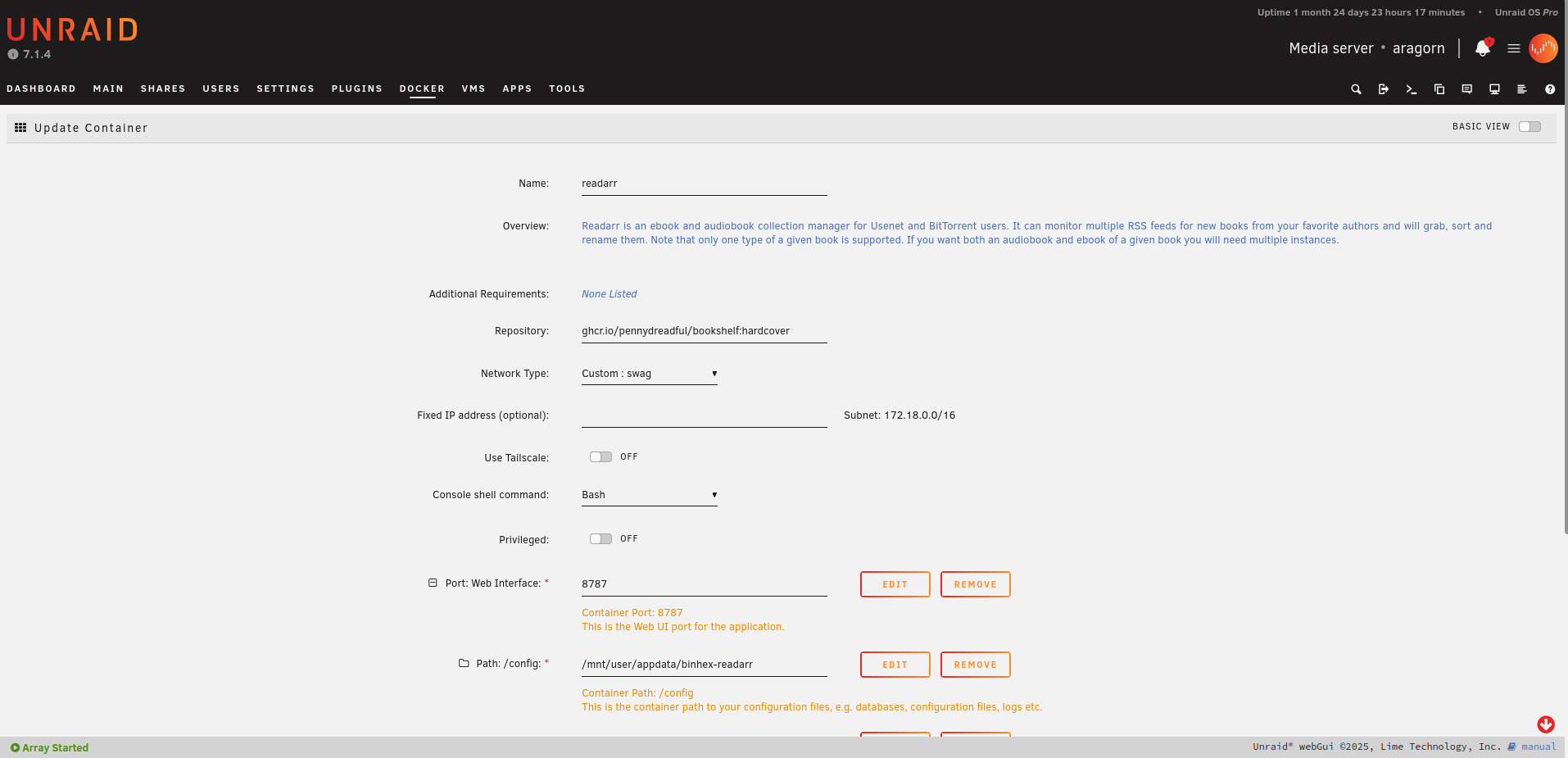
Task: Toggle the Basic View switch
Action: [1529, 126]
